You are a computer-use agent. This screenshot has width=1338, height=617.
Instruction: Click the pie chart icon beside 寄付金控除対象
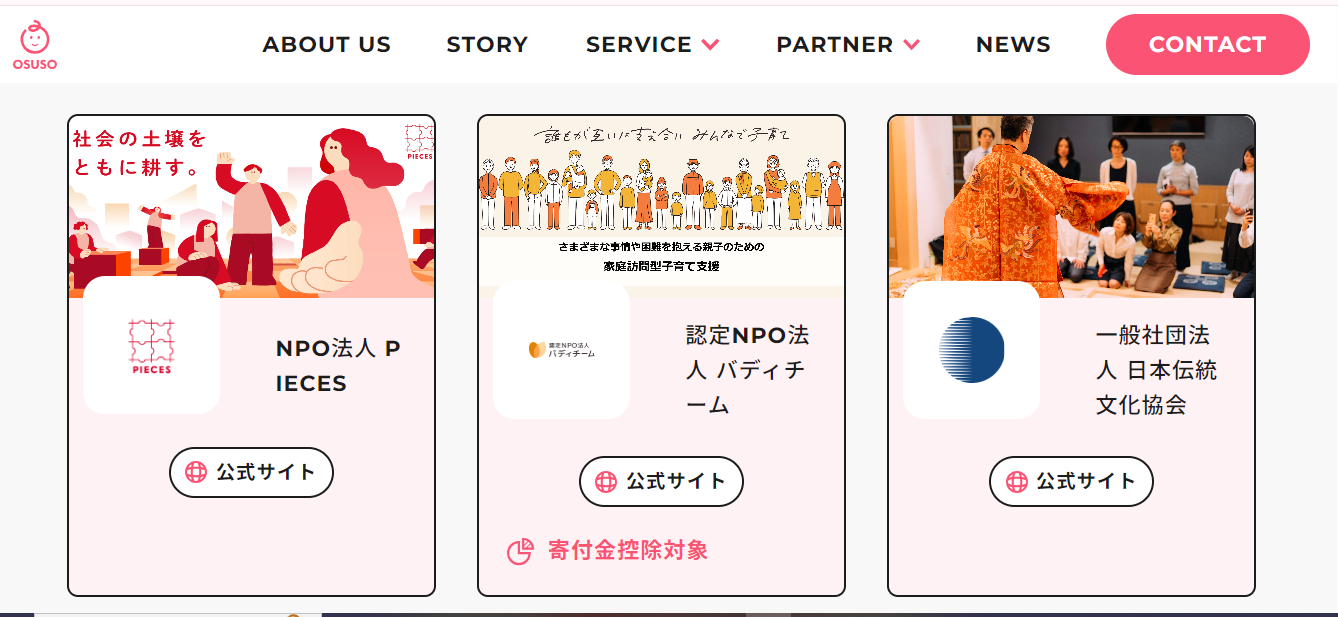[520, 551]
